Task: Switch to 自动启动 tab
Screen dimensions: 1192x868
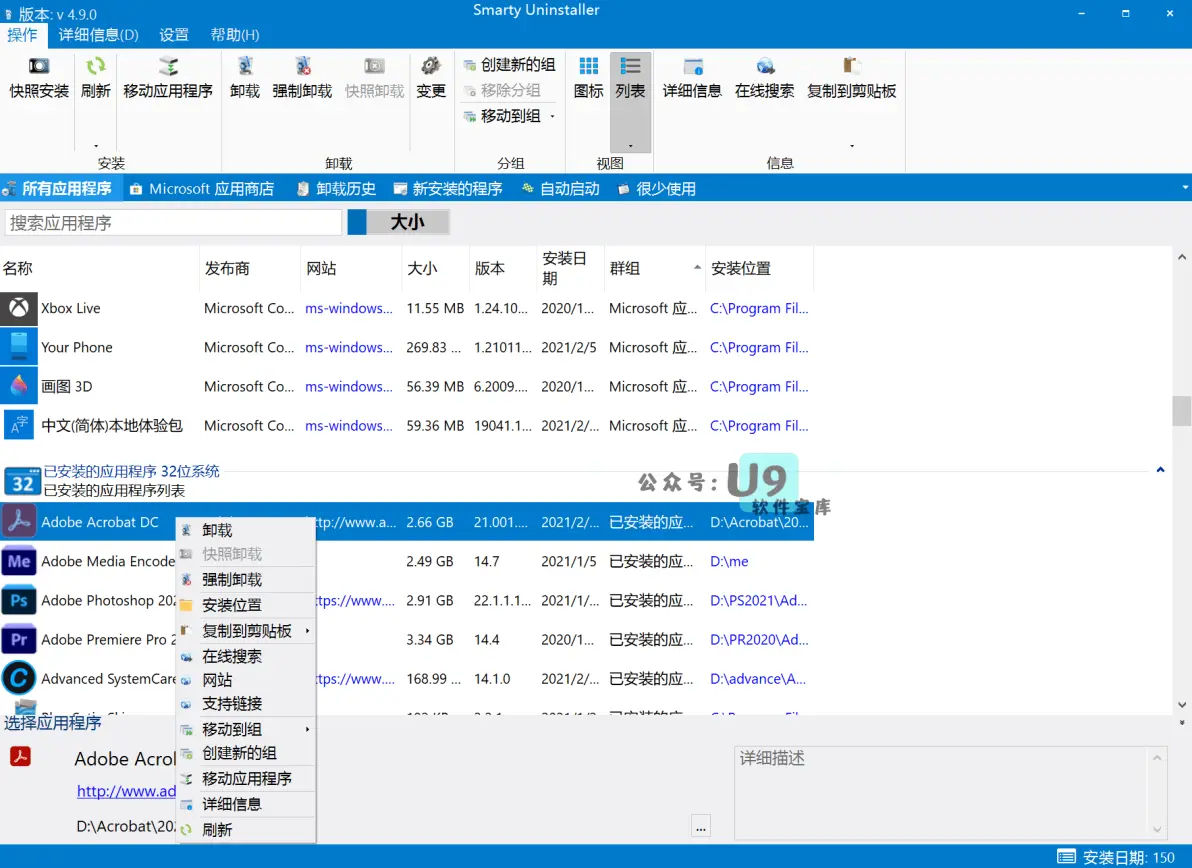Action: 560,188
